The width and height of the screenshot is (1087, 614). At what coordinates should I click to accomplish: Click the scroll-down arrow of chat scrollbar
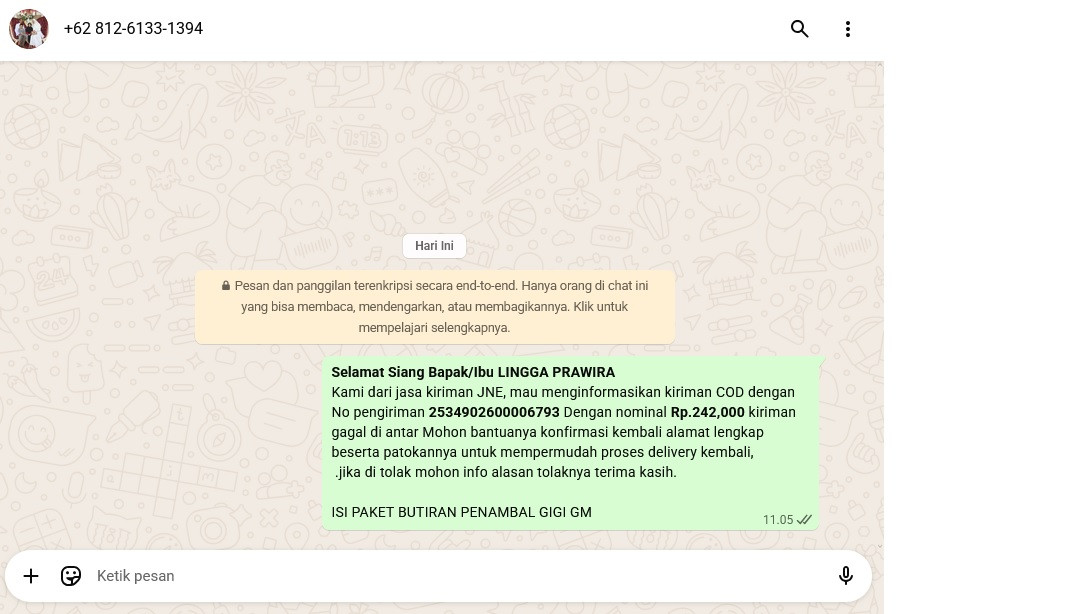pyautogui.click(x=880, y=546)
